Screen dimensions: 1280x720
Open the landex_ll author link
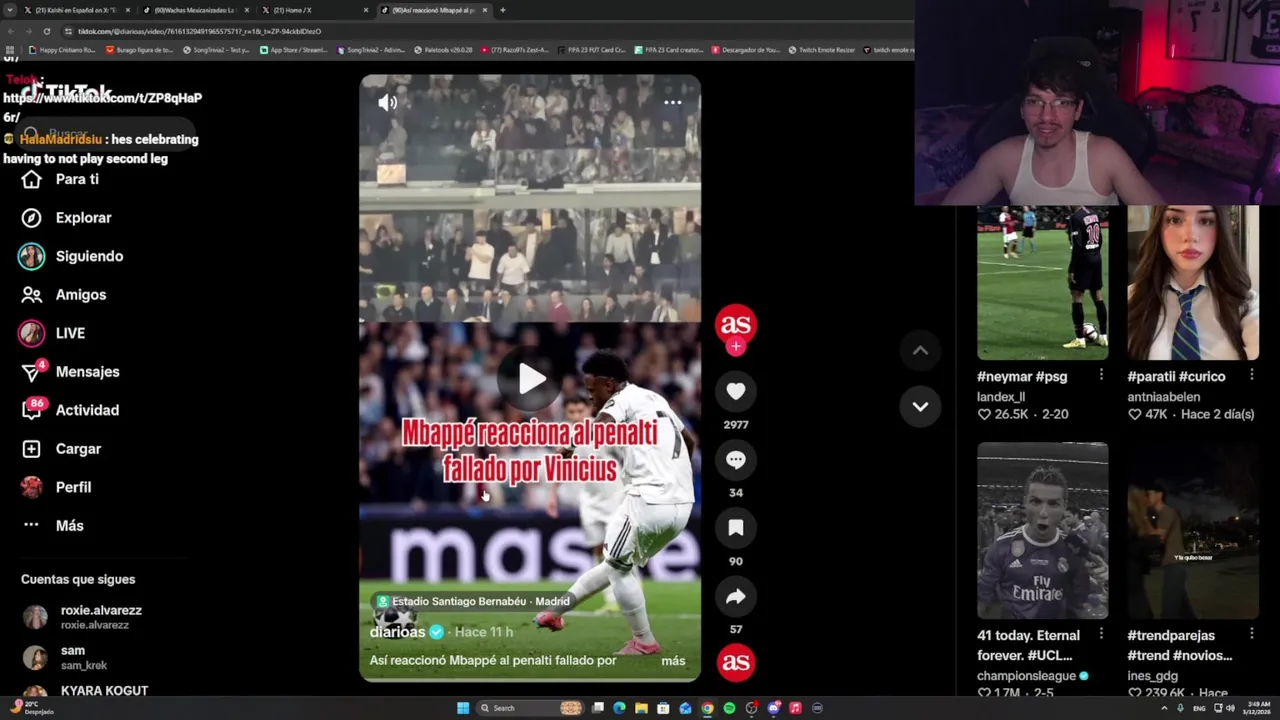click(1001, 397)
